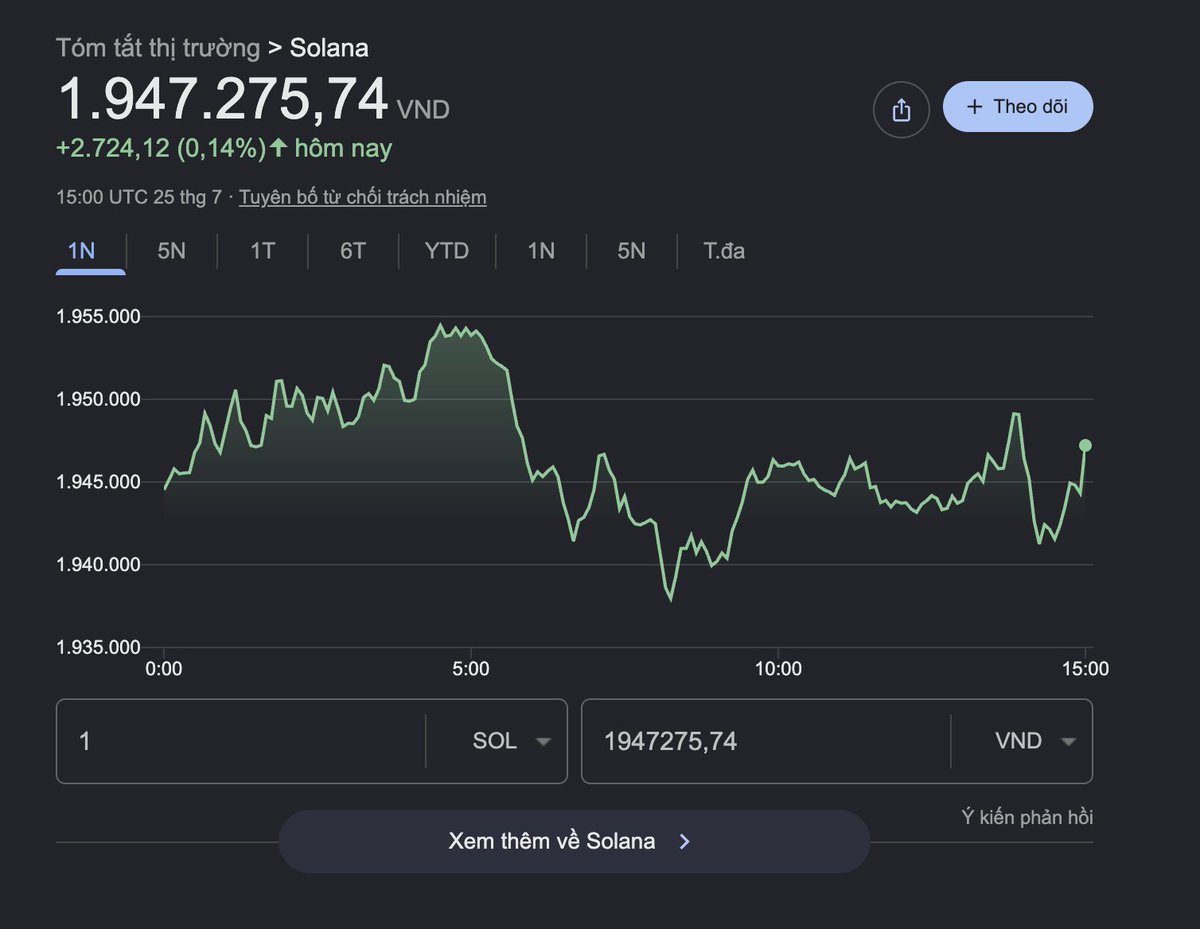Click the green up arrow beside hôm nay
Screen dimensions: 1200x929
279,148
